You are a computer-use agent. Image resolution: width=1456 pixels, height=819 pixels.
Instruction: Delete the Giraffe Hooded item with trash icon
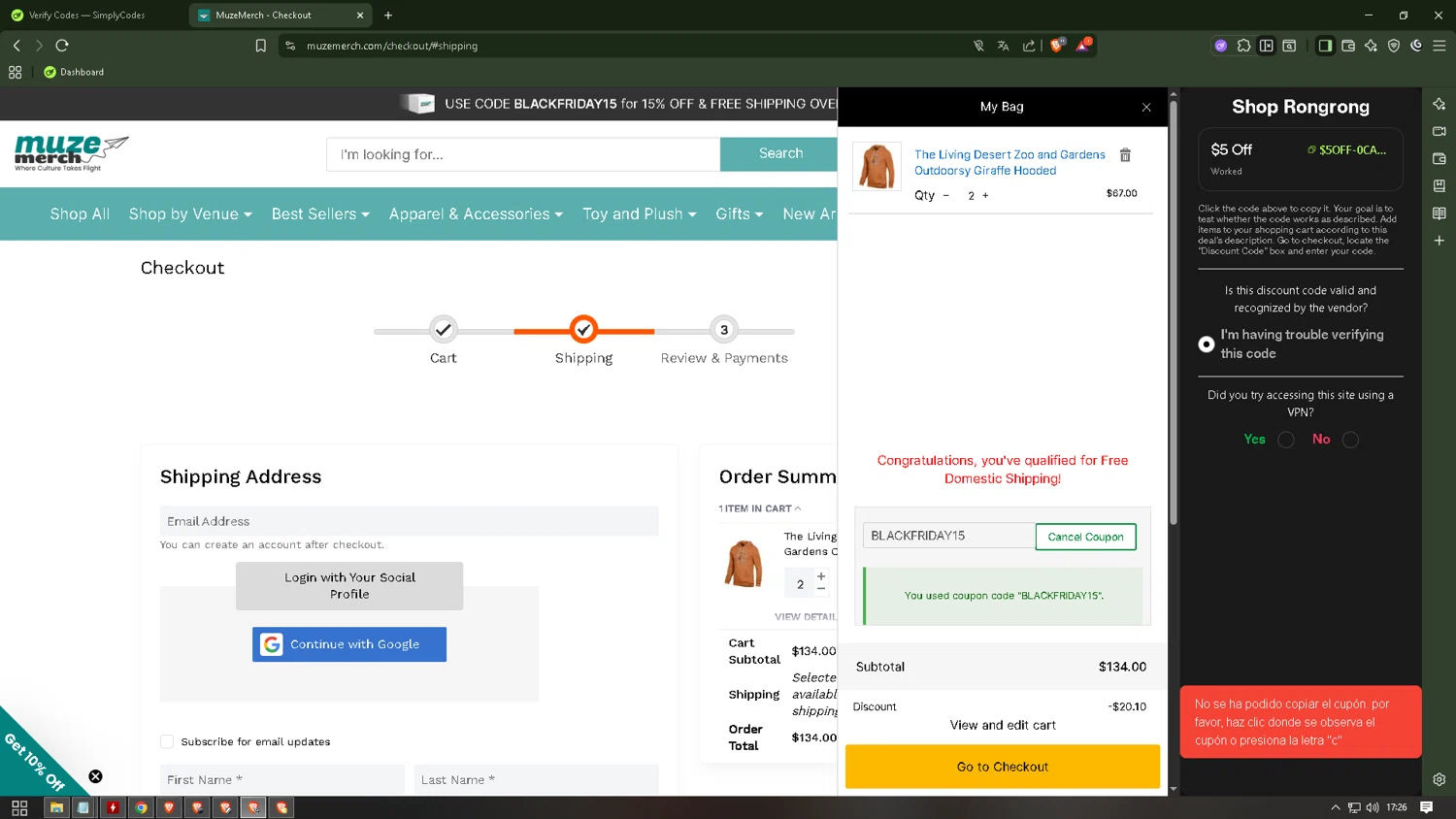click(x=1126, y=155)
